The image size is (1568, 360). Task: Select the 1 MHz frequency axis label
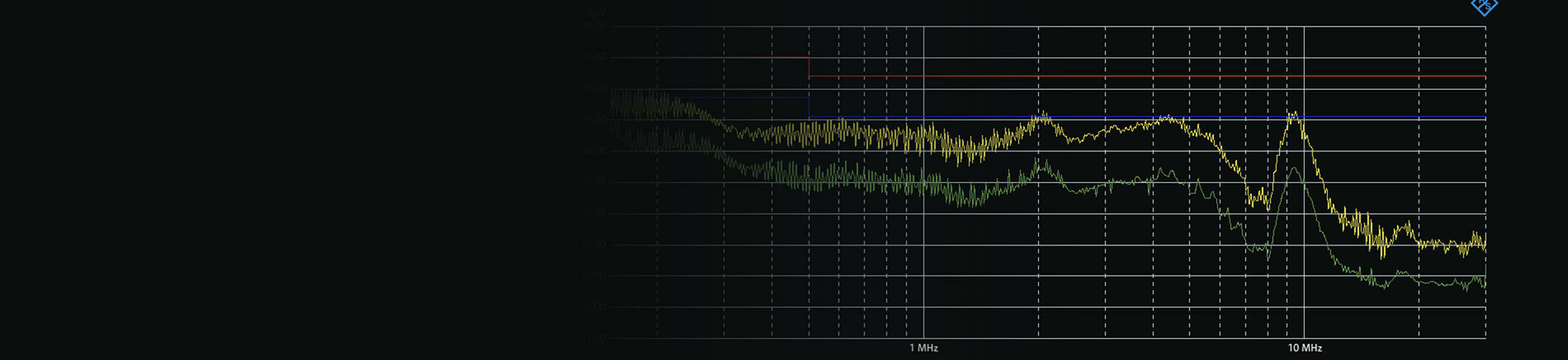(923, 348)
